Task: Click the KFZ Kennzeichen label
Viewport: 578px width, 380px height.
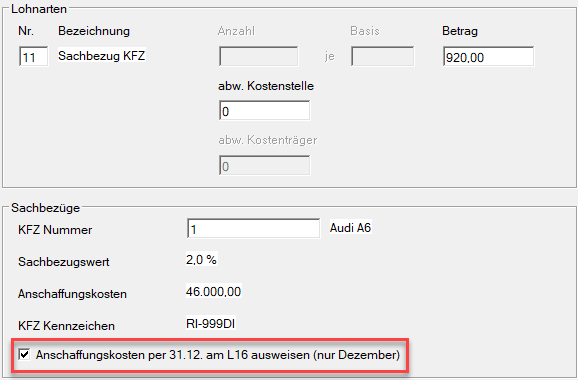Action: pyautogui.click(x=66, y=326)
